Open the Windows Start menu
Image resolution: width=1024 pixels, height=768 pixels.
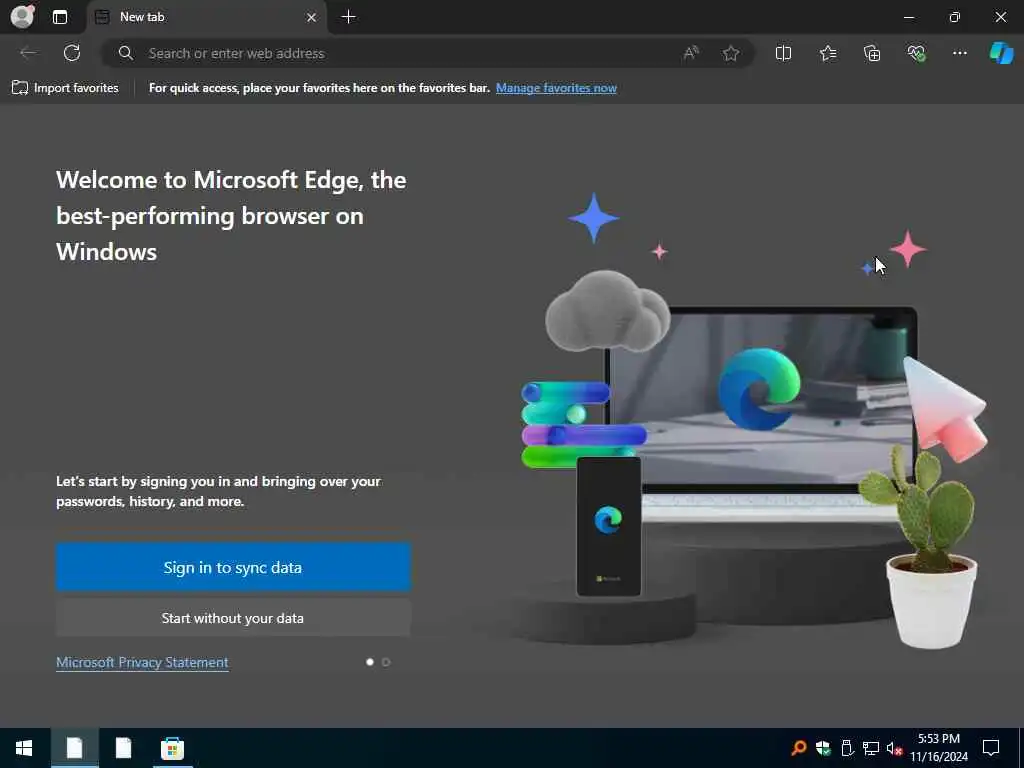[x=24, y=748]
